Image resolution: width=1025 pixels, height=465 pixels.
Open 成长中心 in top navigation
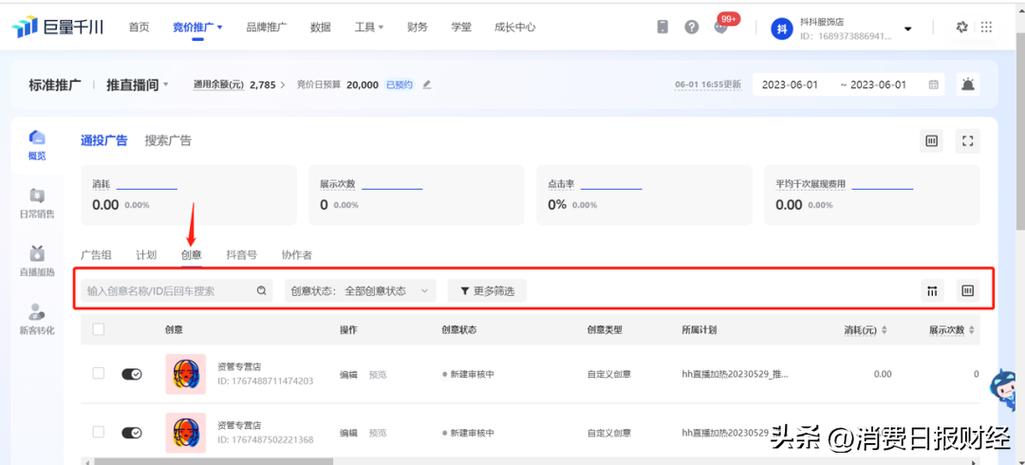coord(514,27)
